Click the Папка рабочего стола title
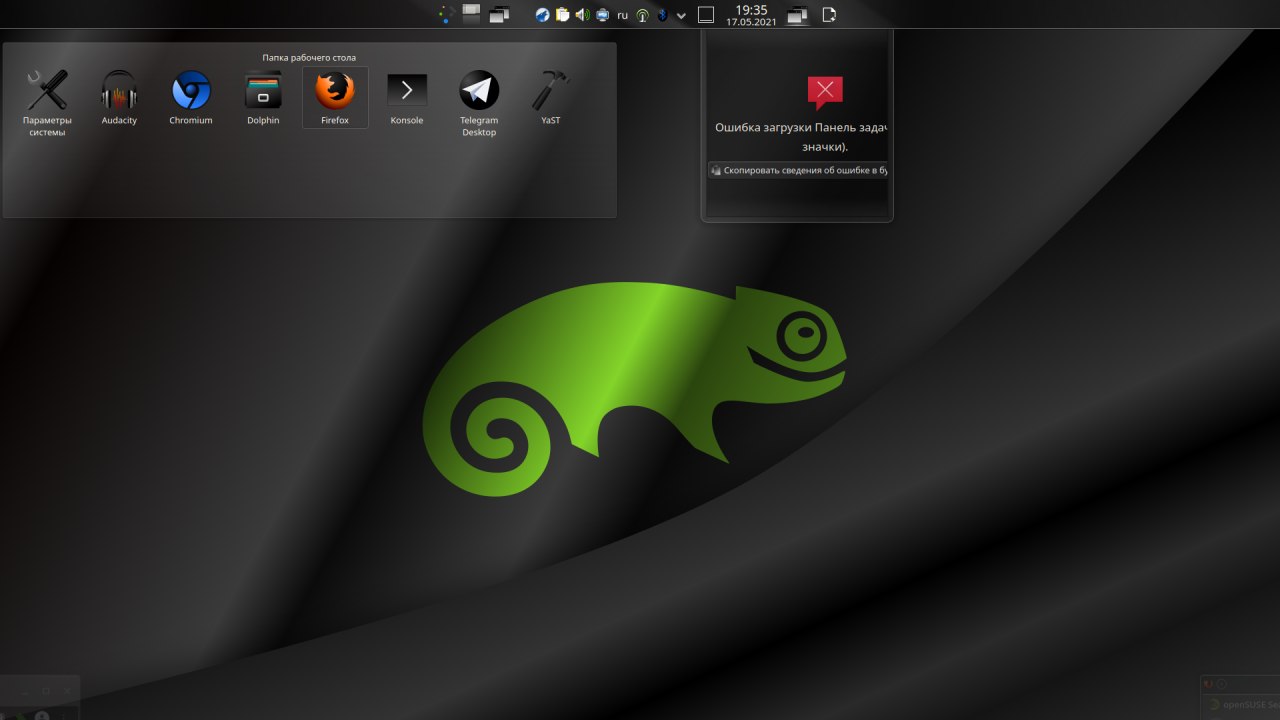 click(309, 57)
